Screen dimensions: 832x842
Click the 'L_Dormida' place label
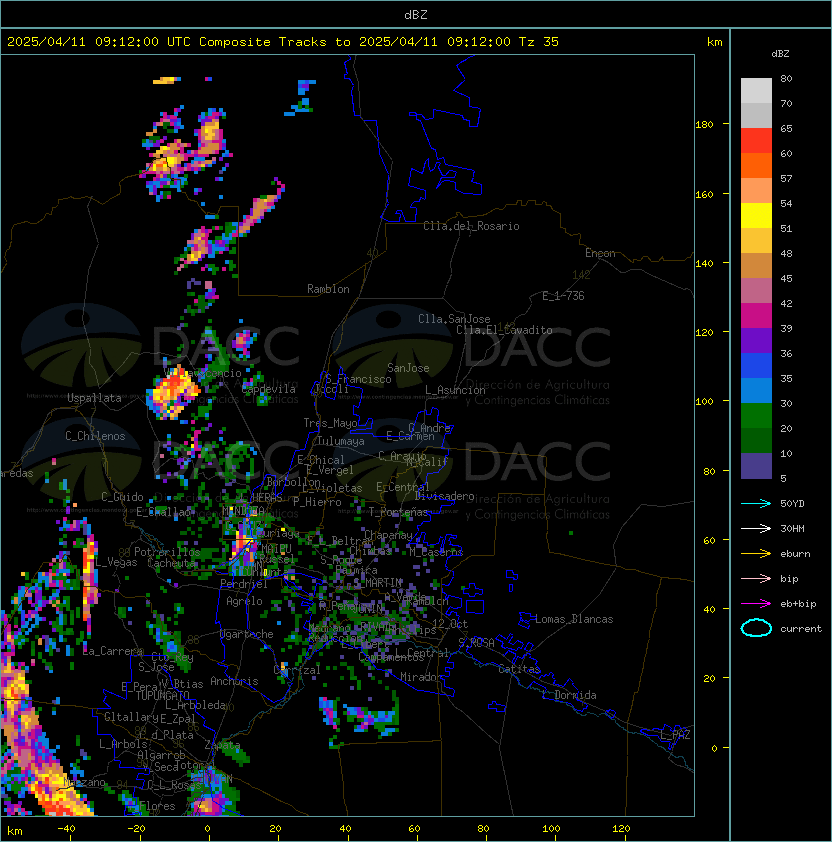click(x=569, y=695)
